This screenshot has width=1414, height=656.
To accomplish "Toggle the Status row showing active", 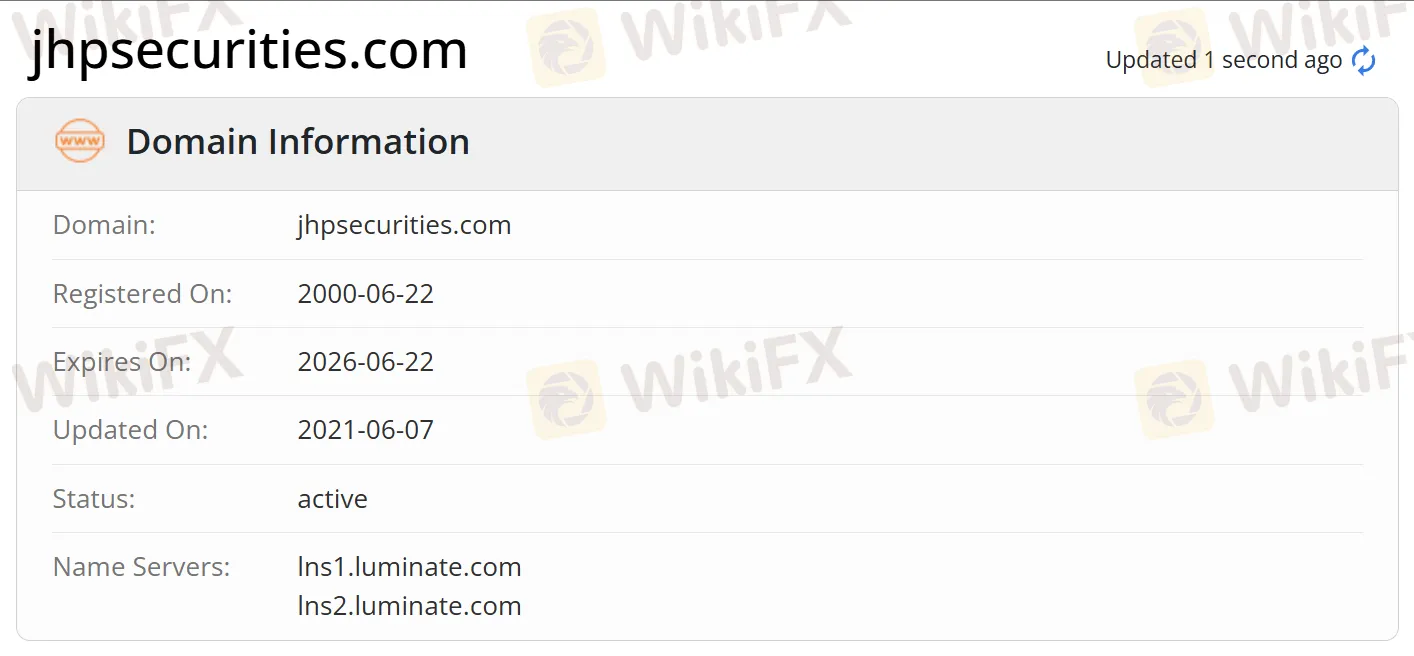I will tap(332, 499).
